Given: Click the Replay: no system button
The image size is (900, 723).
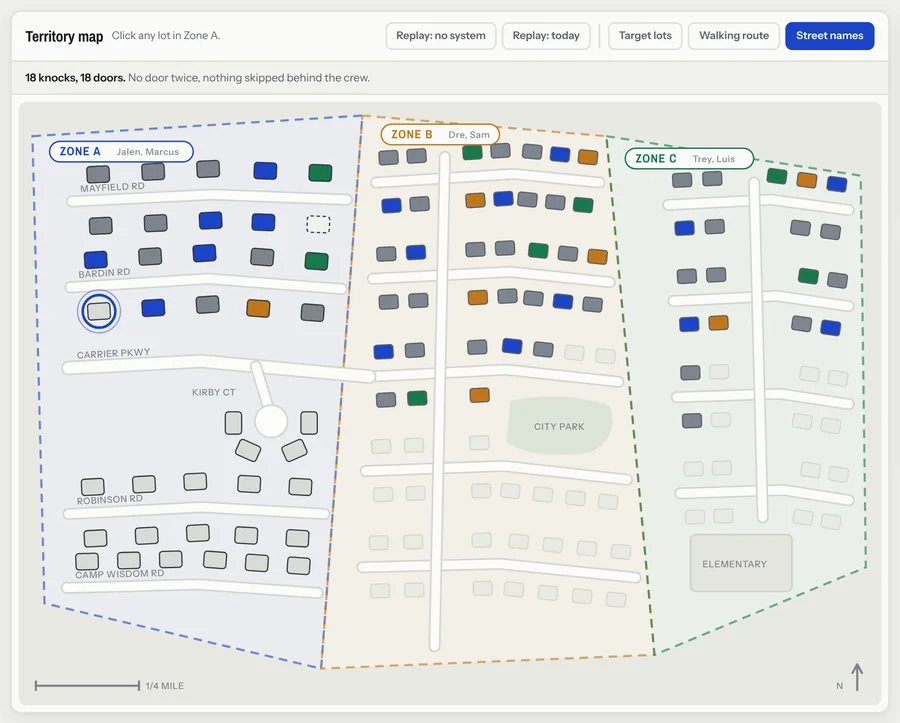Looking at the screenshot, I should (x=441, y=36).
